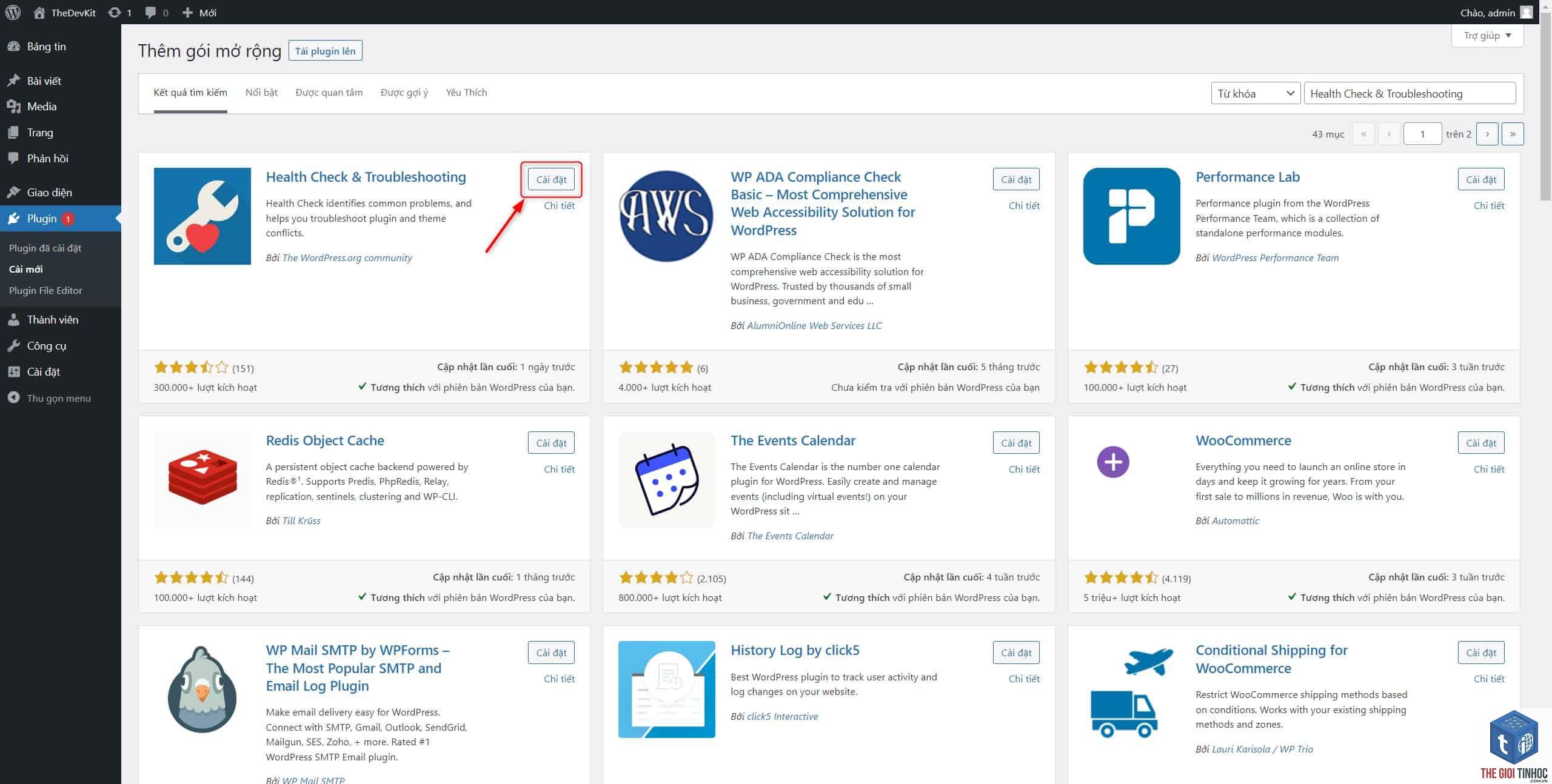
Task: Open Chi tiết for Events Calendar
Action: (x=1024, y=470)
